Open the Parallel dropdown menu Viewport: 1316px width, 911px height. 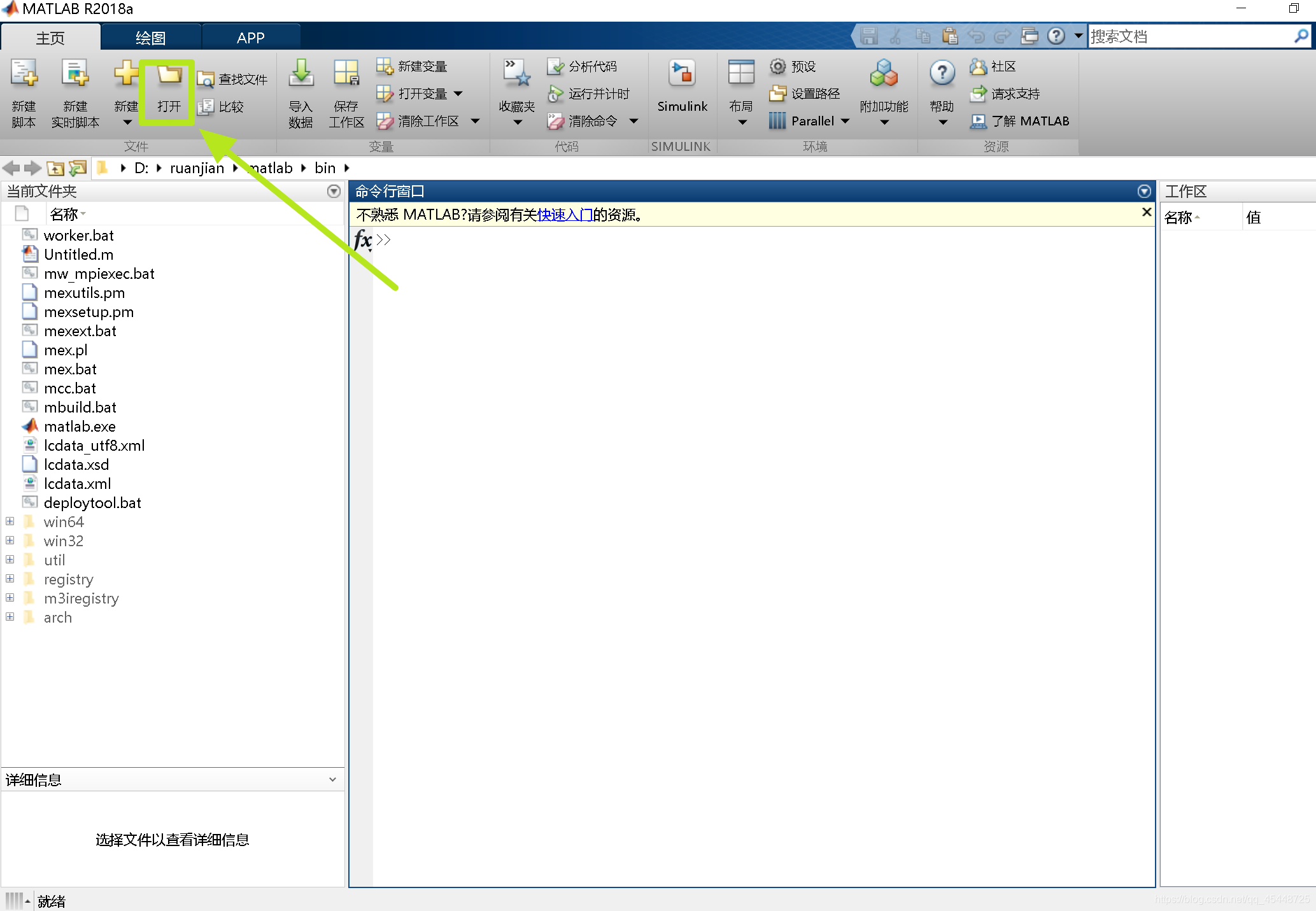point(845,121)
